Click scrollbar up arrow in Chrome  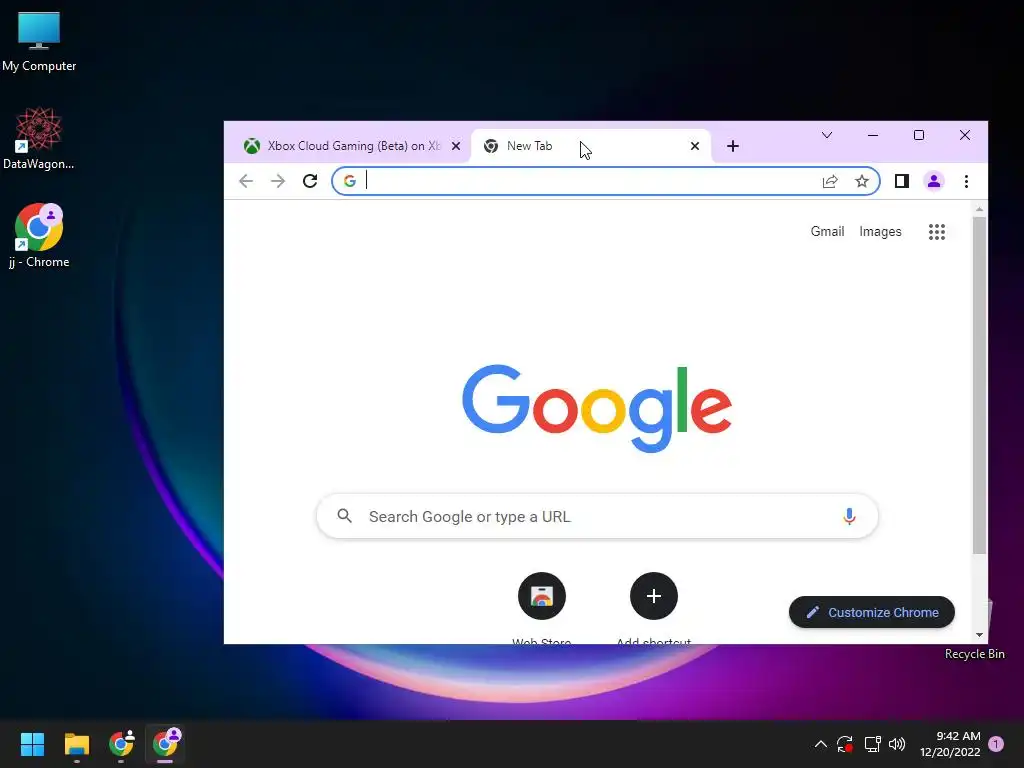(979, 210)
